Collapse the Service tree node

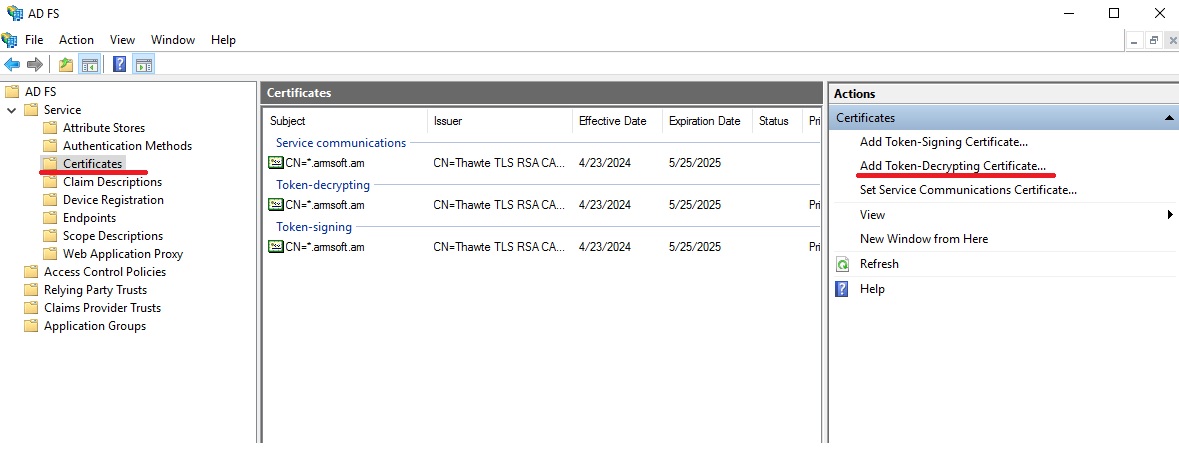[x=12, y=110]
